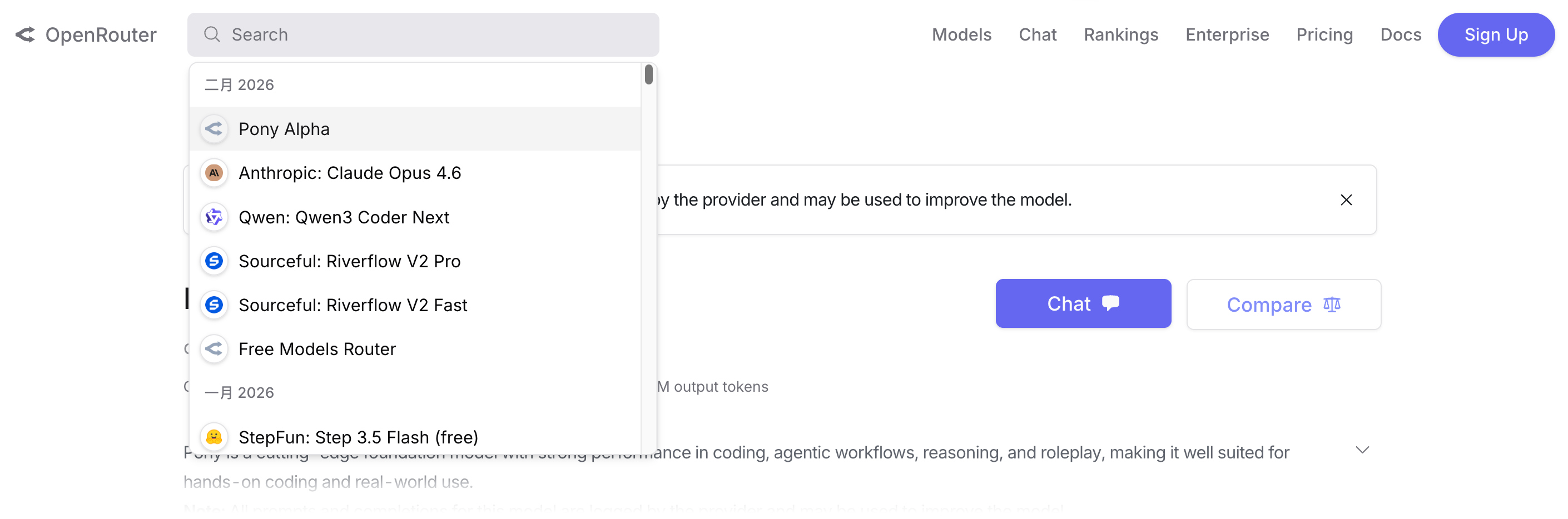1568x519 pixels.
Task: Click the Pony Alpha model icon
Action: click(214, 129)
